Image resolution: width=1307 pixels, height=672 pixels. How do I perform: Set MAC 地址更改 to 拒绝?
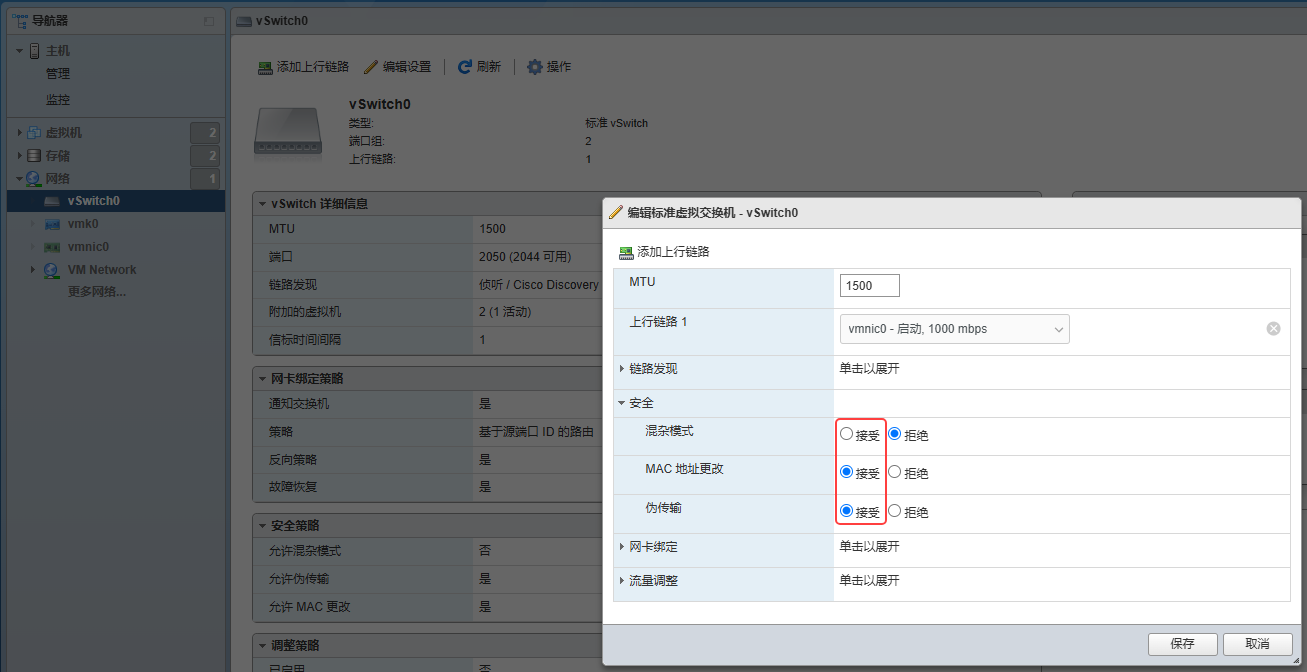click(895, 472)
